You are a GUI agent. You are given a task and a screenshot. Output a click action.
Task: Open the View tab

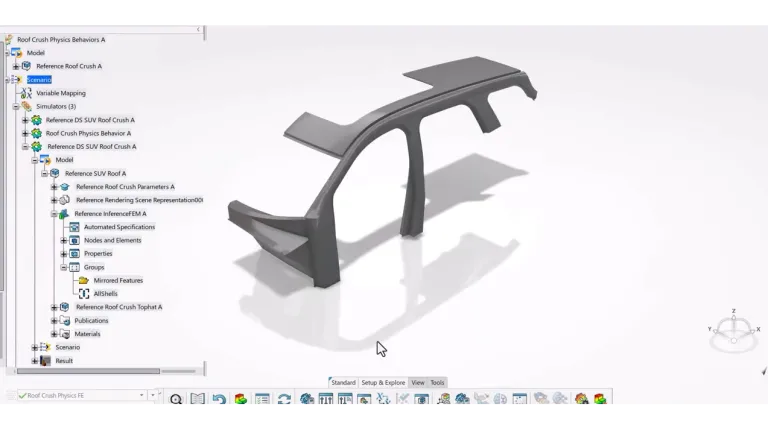pyautogui.click(x=418, y=382)
